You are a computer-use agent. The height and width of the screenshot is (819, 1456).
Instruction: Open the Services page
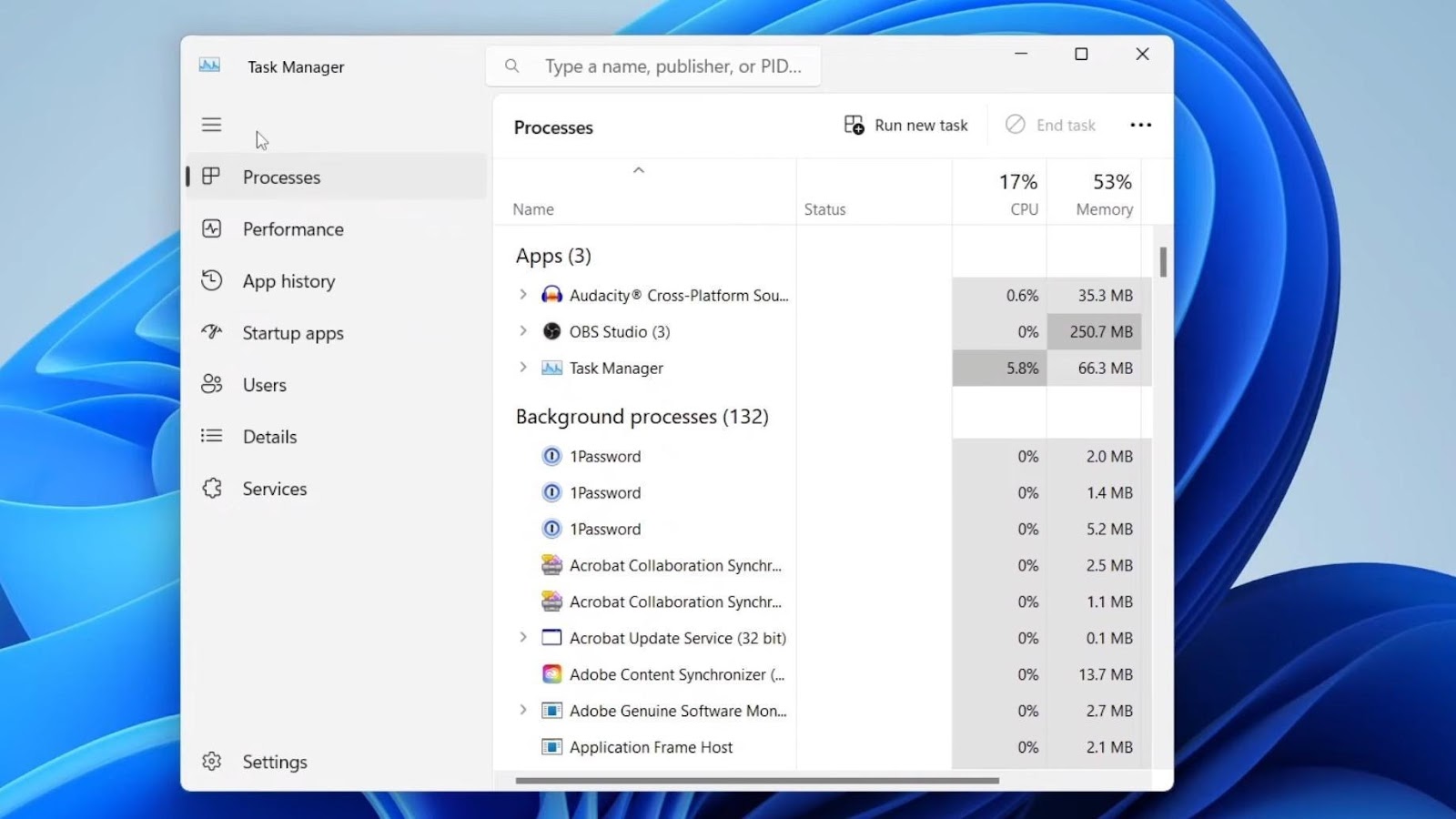(337, 488)
